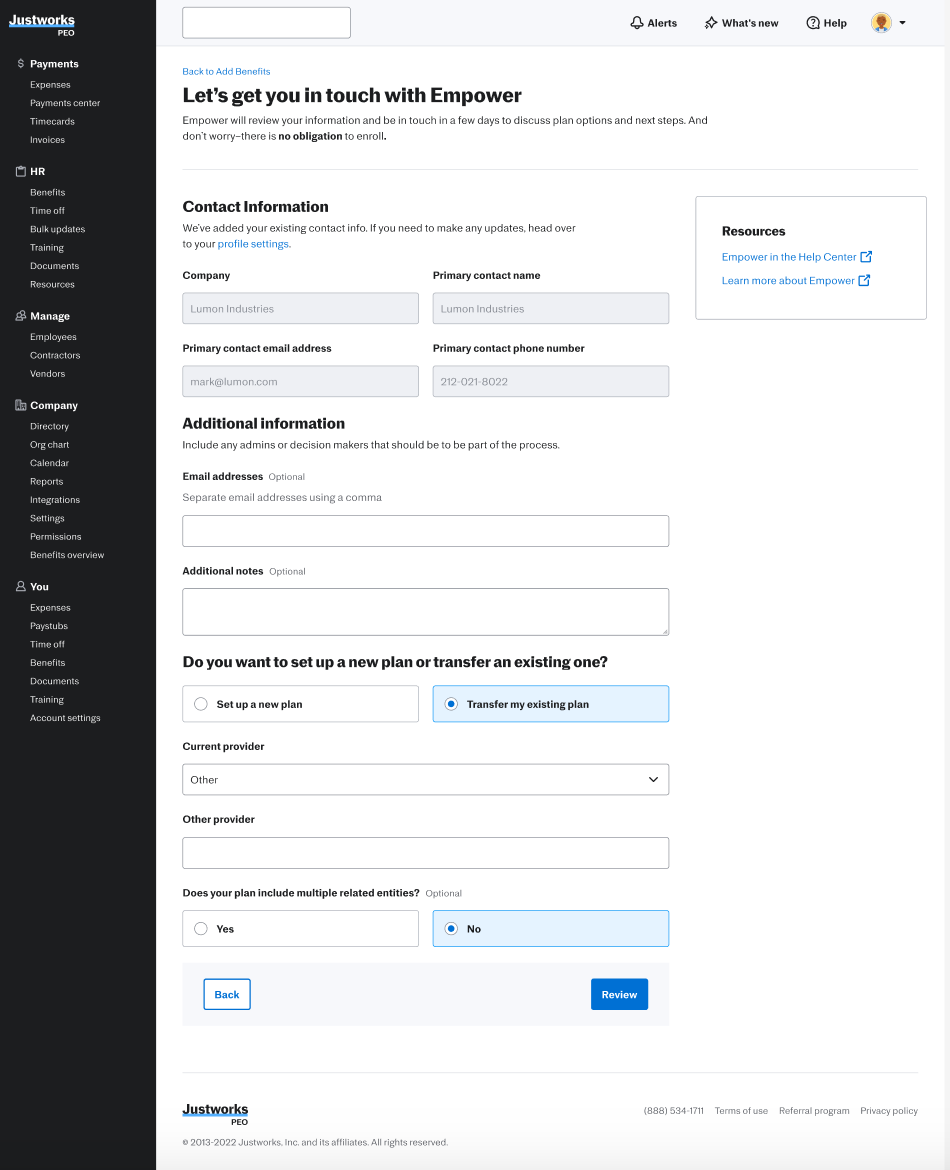Click the building icon beside Company

pos(21,405)
